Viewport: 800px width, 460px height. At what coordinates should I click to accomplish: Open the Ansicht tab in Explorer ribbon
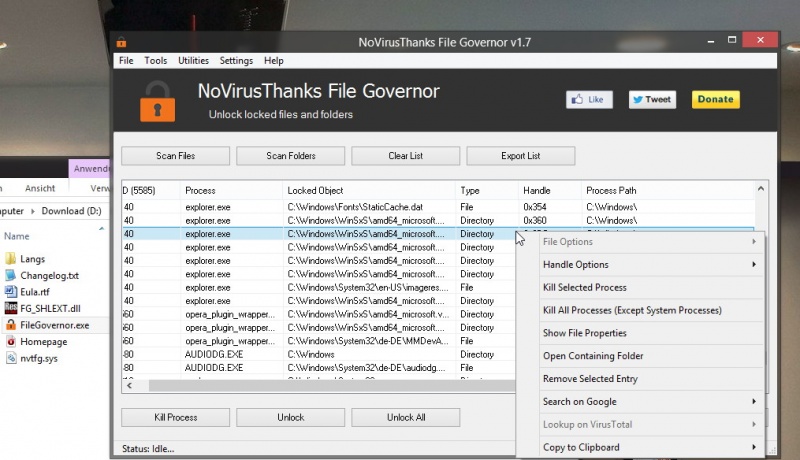click(40, 188)
